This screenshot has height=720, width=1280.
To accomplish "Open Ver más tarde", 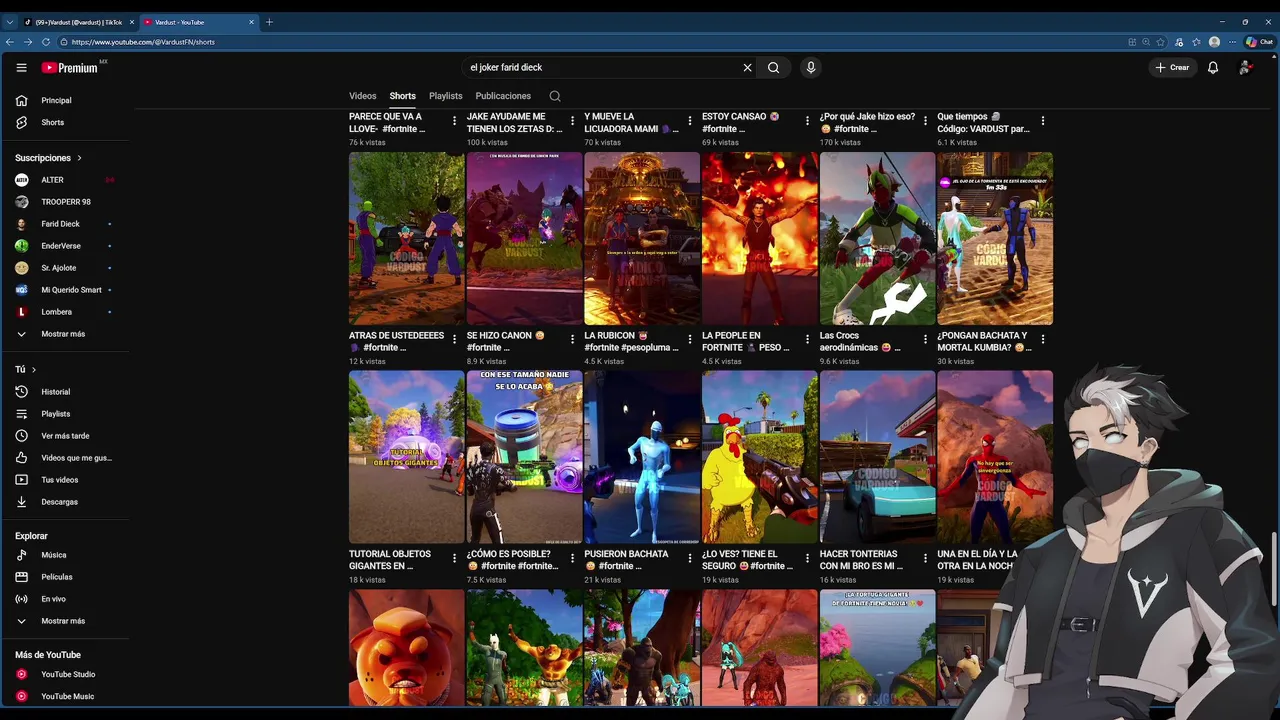I will pos(65,436).
